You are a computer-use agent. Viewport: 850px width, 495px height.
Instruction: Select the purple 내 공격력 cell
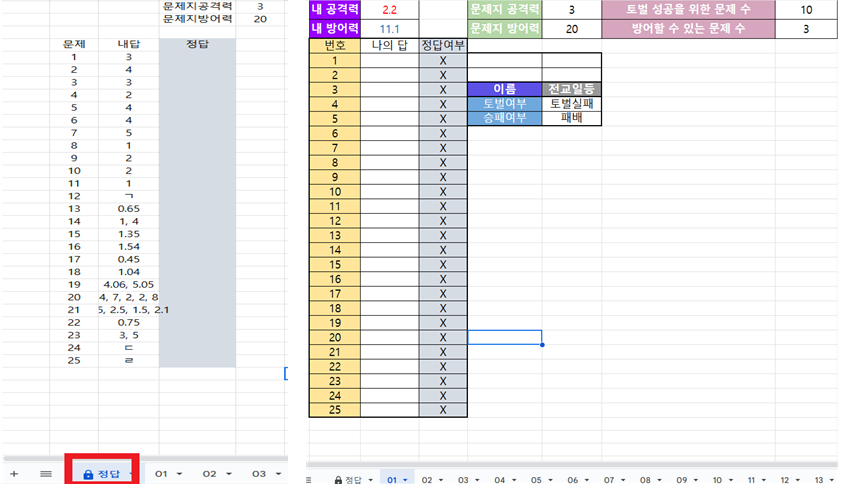pyautogui.click(x=334, y=9)
